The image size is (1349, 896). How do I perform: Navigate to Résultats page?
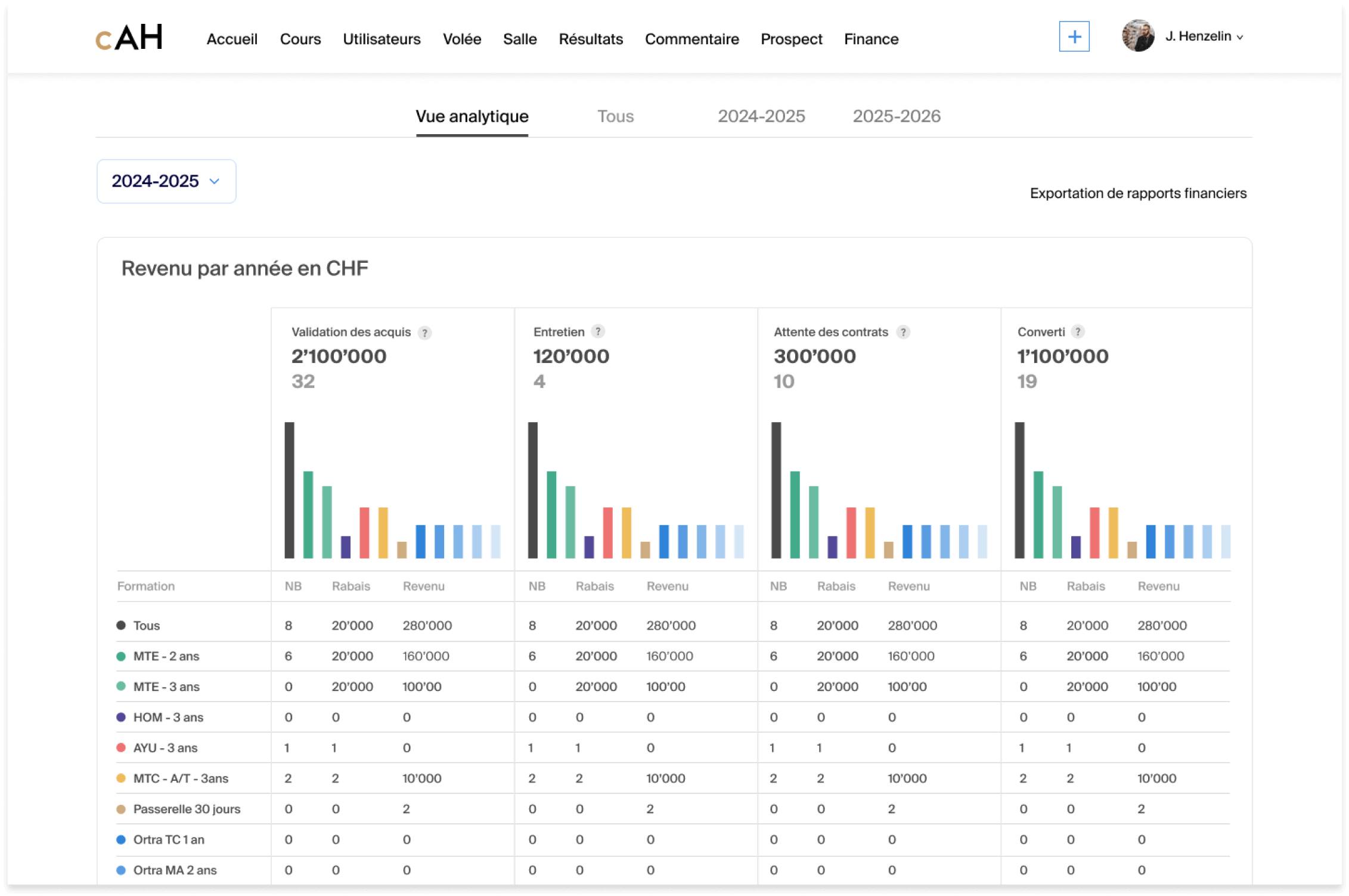pyautogui.click(x=590, y=39)
